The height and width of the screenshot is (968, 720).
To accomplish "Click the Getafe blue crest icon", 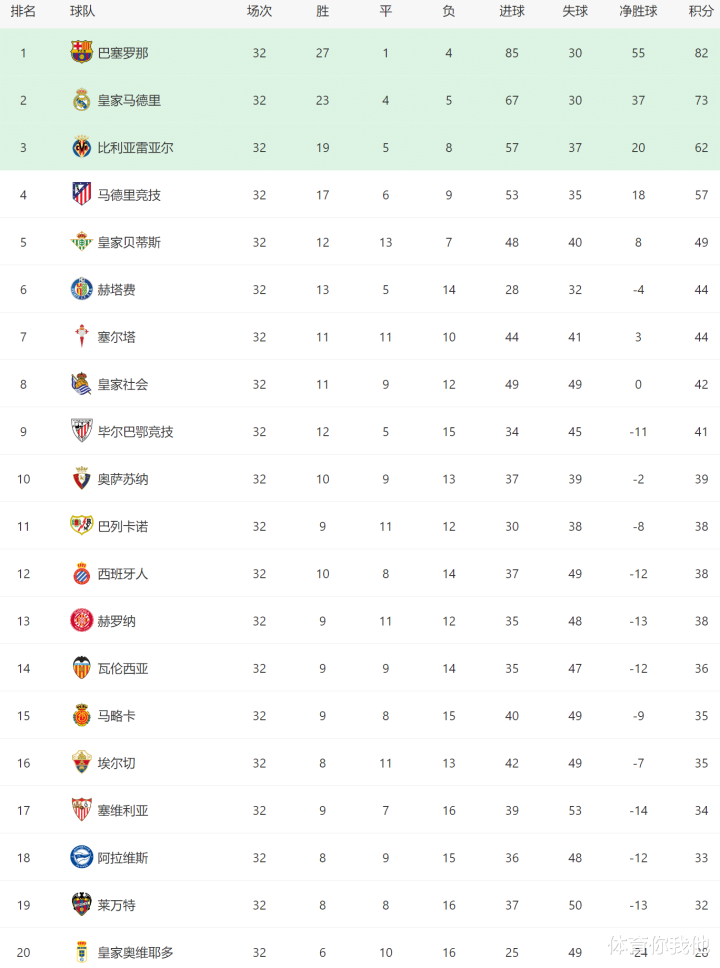I will pos(81,290).
